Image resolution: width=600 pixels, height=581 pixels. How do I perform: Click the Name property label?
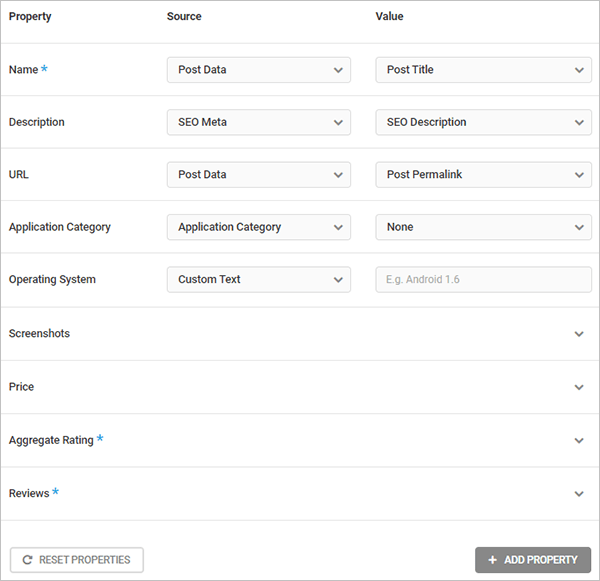point(23,70)
